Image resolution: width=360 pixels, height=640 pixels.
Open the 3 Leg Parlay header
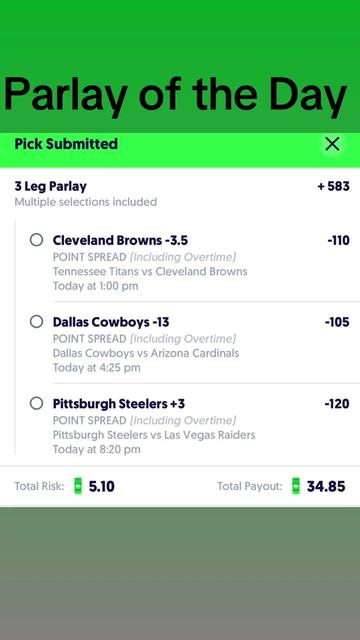(x=51, y=187)
